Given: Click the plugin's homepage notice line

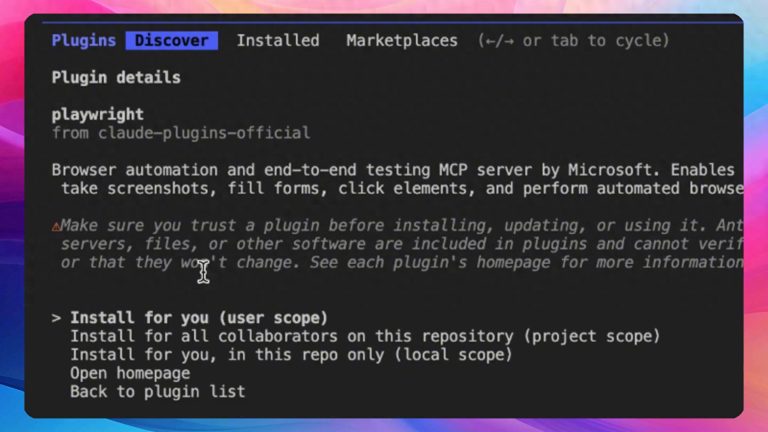Looking at the screenshot, I should point(402,263).
